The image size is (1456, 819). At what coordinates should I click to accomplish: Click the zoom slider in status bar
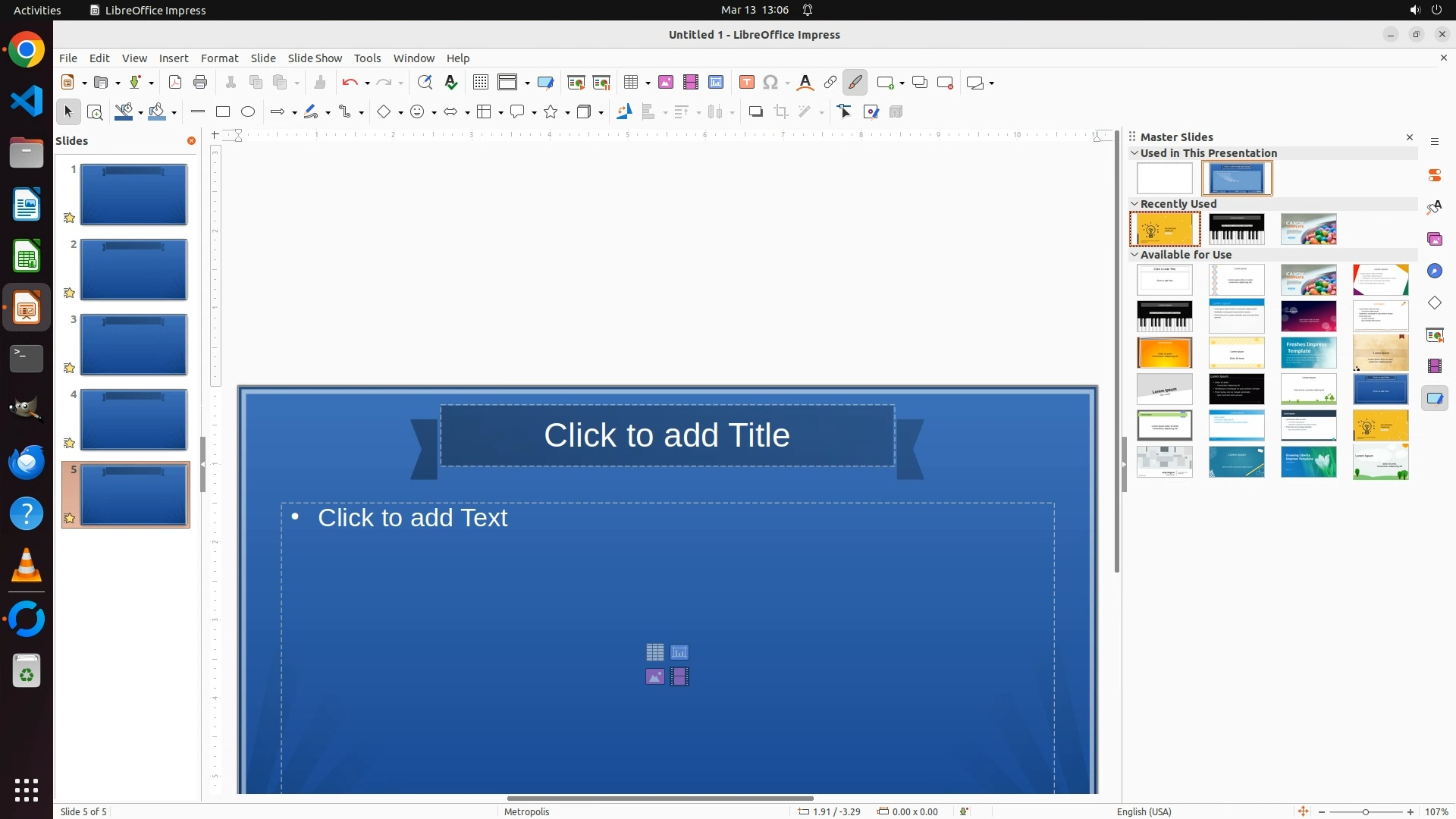[1366, 811]
